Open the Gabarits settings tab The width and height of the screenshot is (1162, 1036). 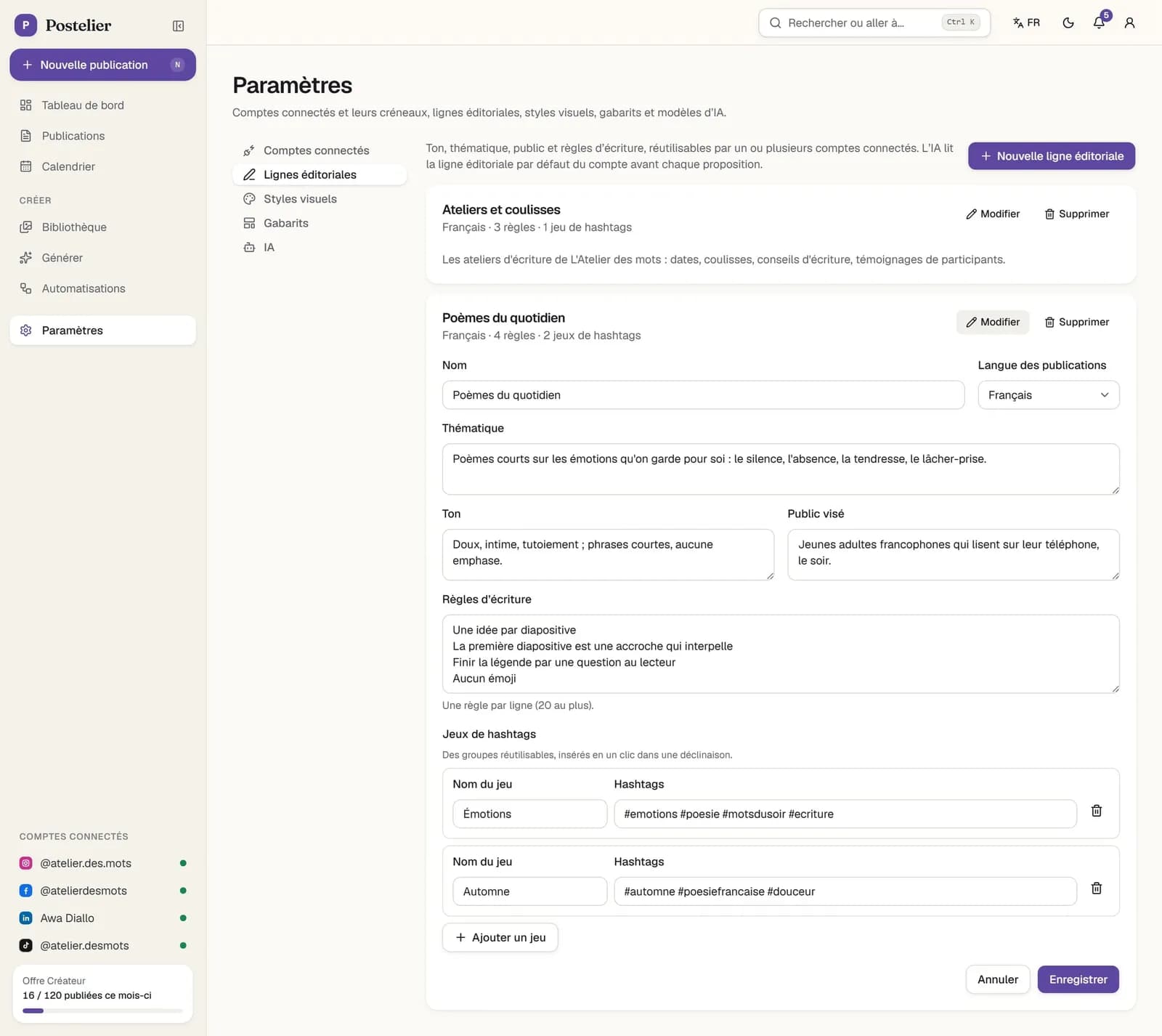tap(320, 223)
